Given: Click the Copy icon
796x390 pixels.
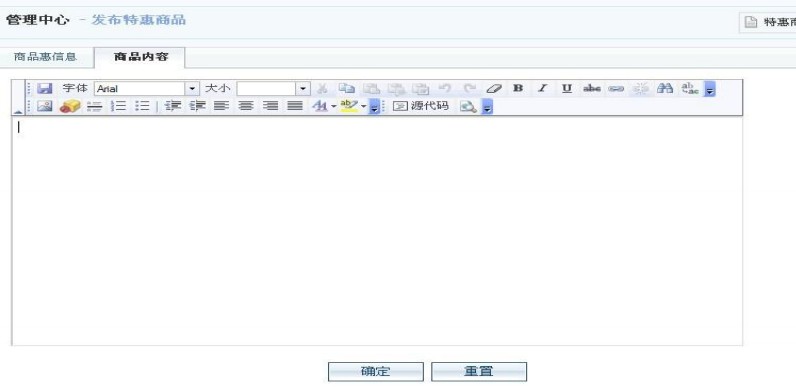Looking at the screenshot, I should 346,88.
